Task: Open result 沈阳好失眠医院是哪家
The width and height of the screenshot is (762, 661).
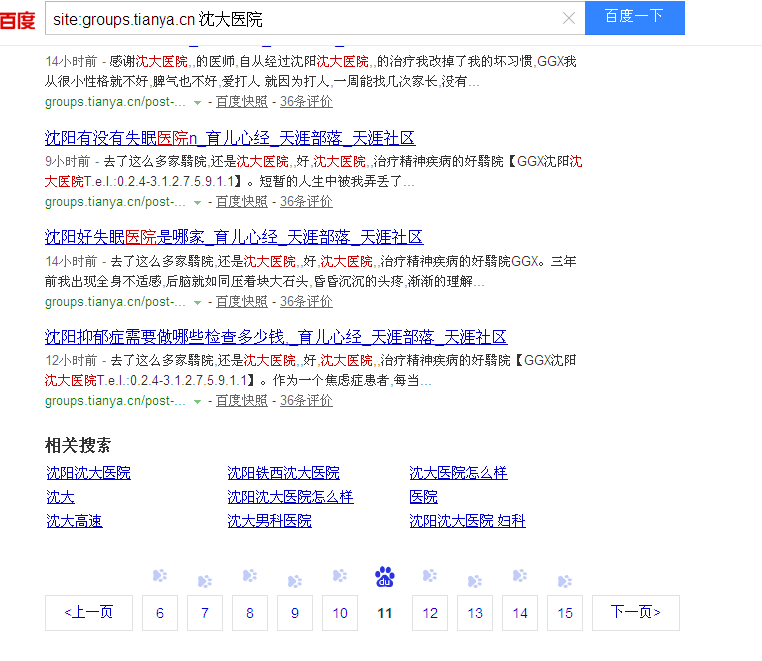Action: pyautogui.click(x=234, y=237)
